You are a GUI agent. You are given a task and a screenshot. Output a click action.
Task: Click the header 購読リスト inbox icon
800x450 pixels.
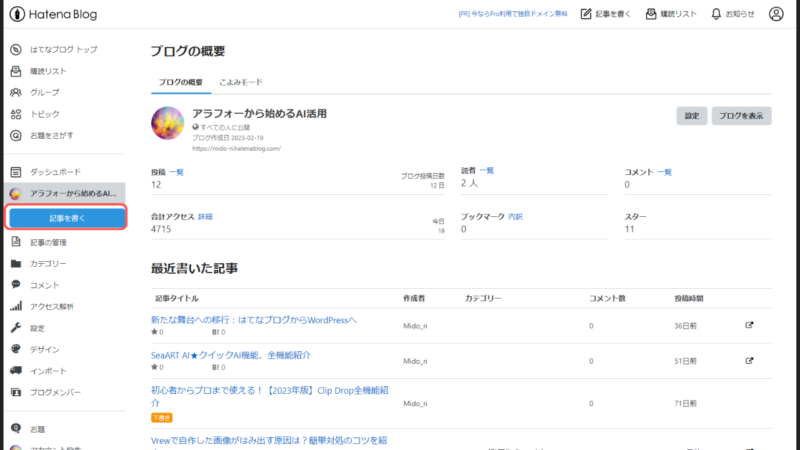coord(651,14)
